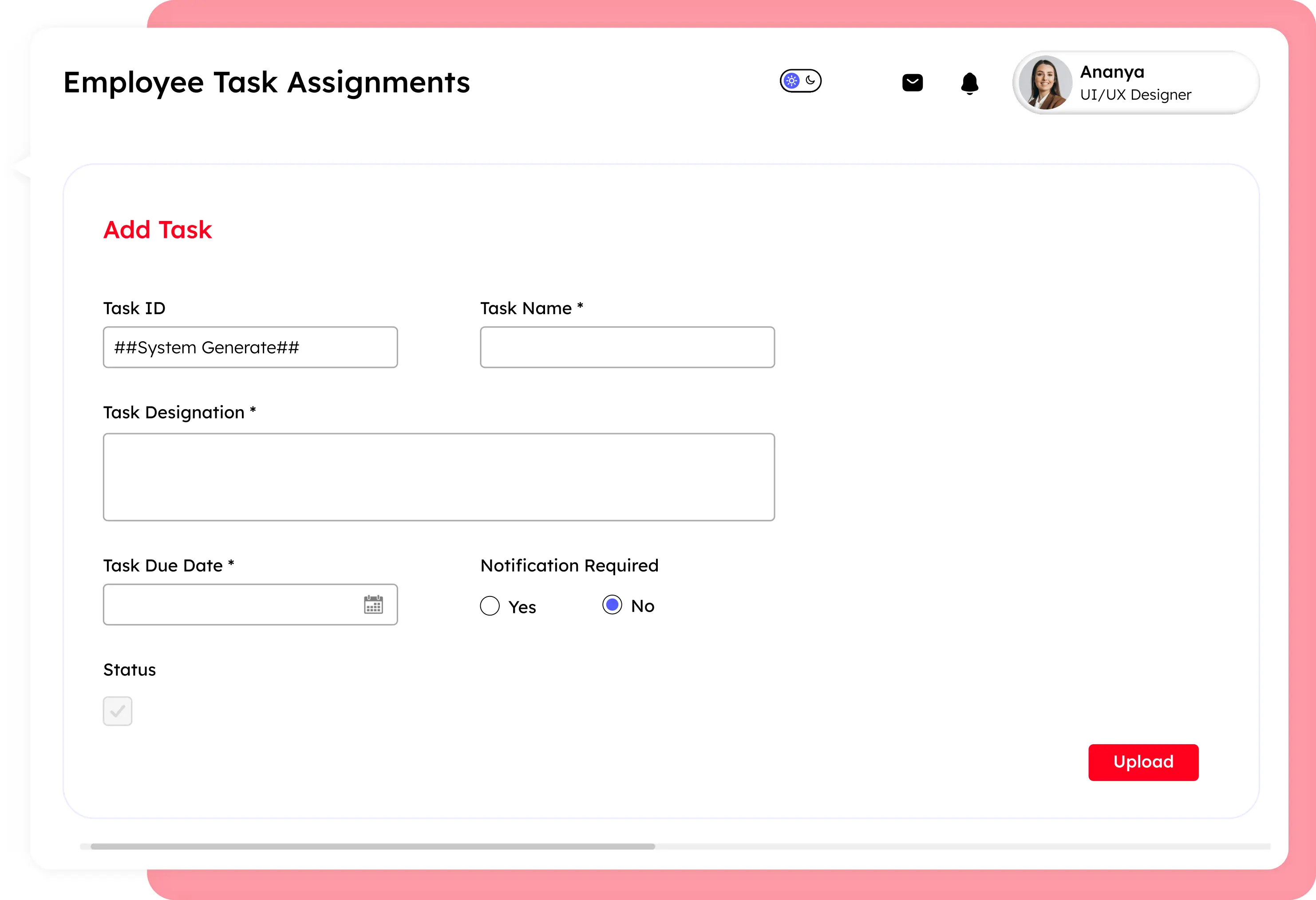The width and height of the screenshot is (1316, 900).
Task: Click the Employee Task Assignments title
Action: point(266,83)
